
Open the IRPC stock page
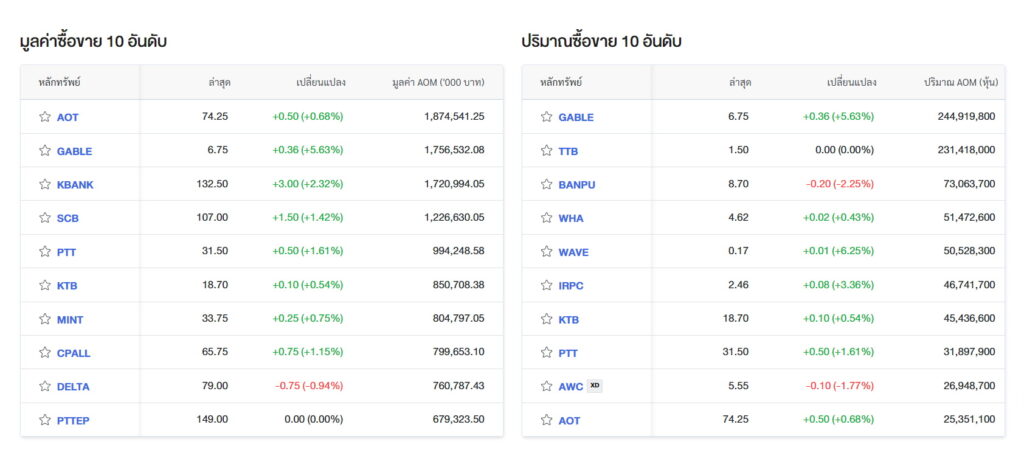(x=571, y=286)
